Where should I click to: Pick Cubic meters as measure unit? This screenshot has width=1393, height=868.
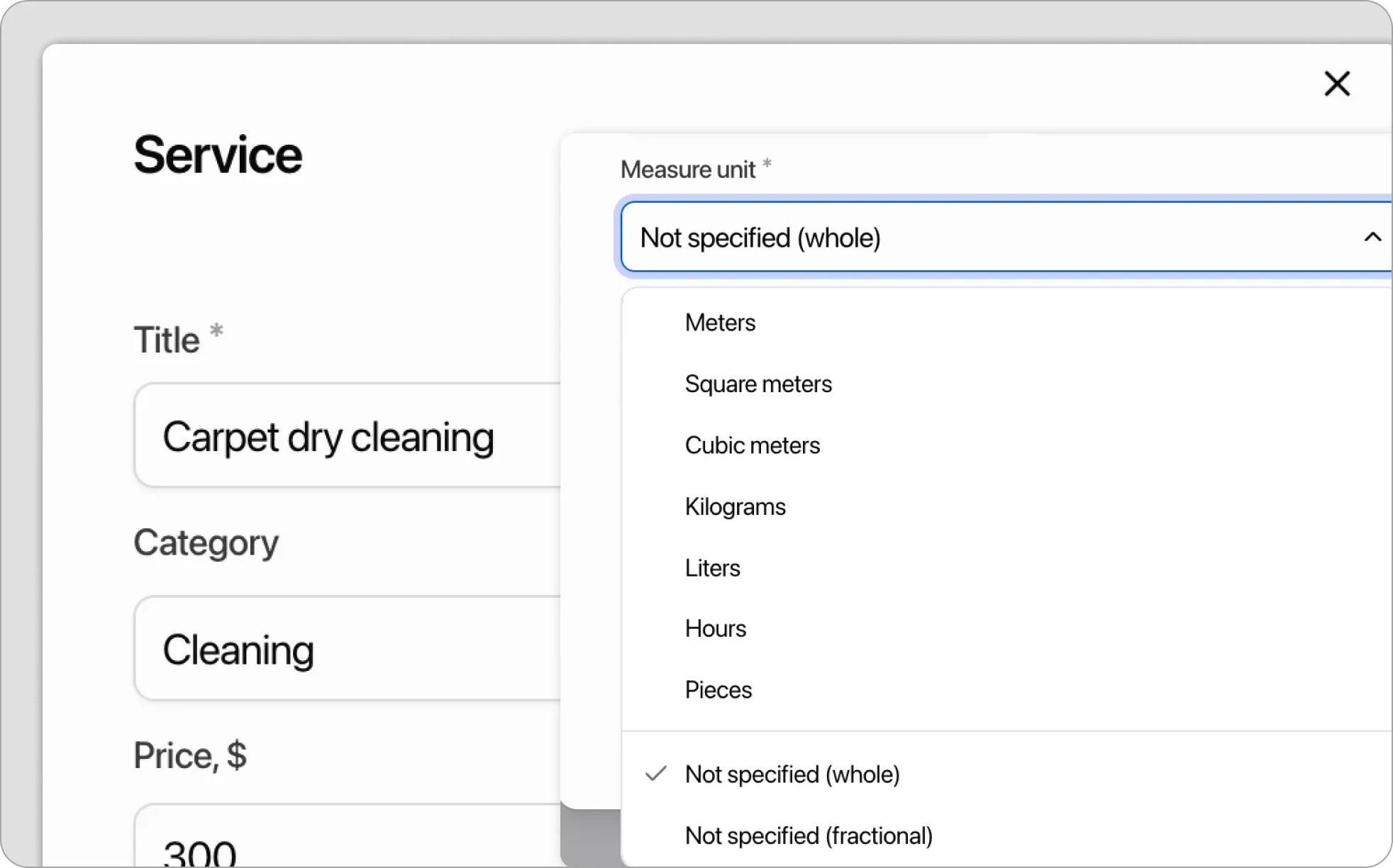pyautogui.click(x=752, y=445)
